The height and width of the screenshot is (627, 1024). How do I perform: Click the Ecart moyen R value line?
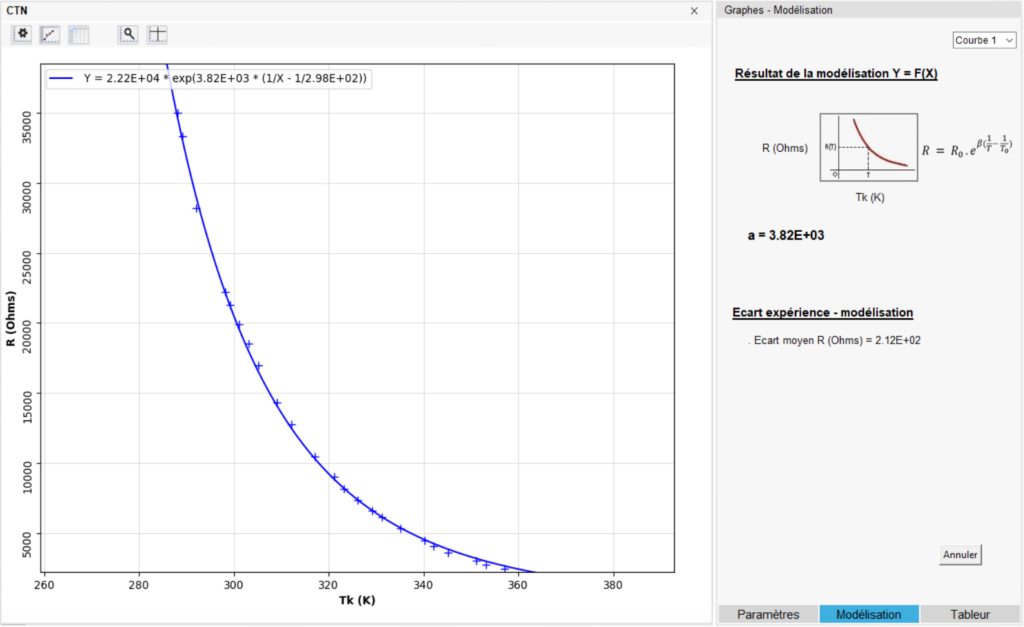(x=837, y=340)
